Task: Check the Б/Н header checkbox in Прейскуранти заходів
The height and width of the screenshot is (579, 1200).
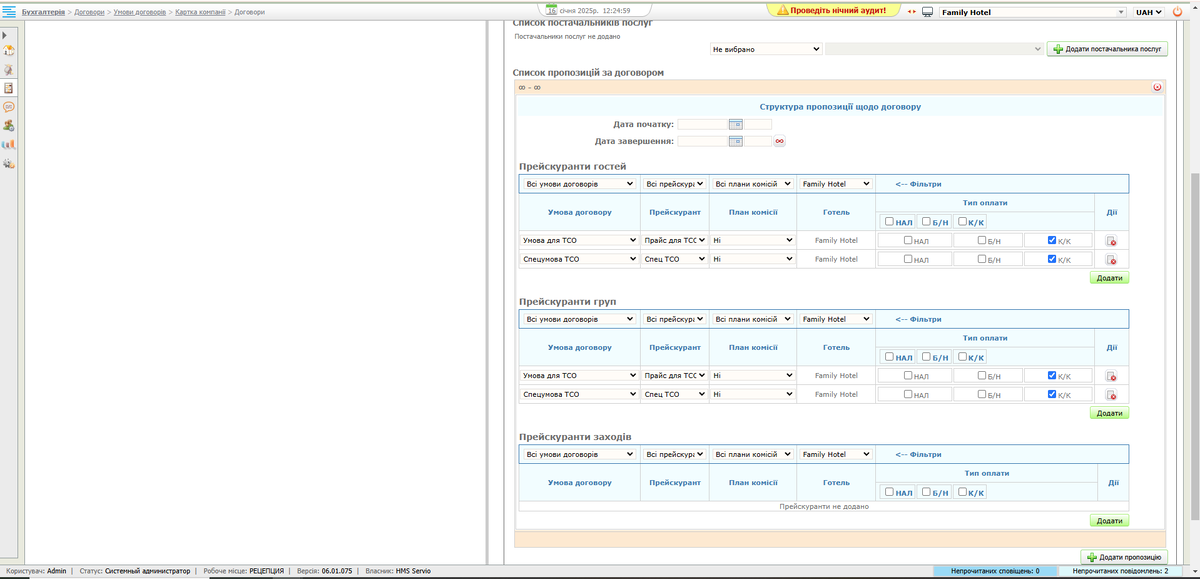Action: [927, 491]
